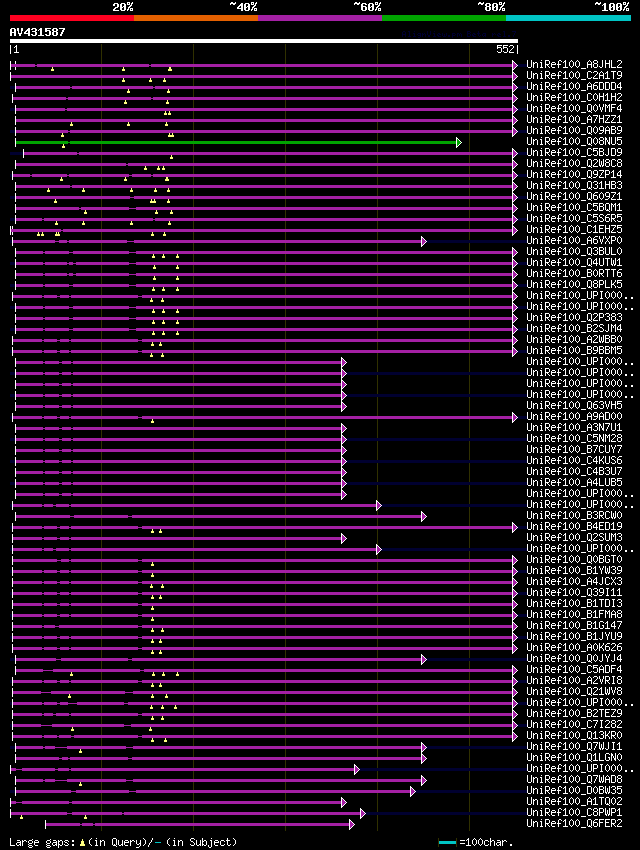This screenshot has height=850, width=640.
Task: Select the purple Q6FER2 alignment bar
Action: pyautogui.click(x=198, y=825)
